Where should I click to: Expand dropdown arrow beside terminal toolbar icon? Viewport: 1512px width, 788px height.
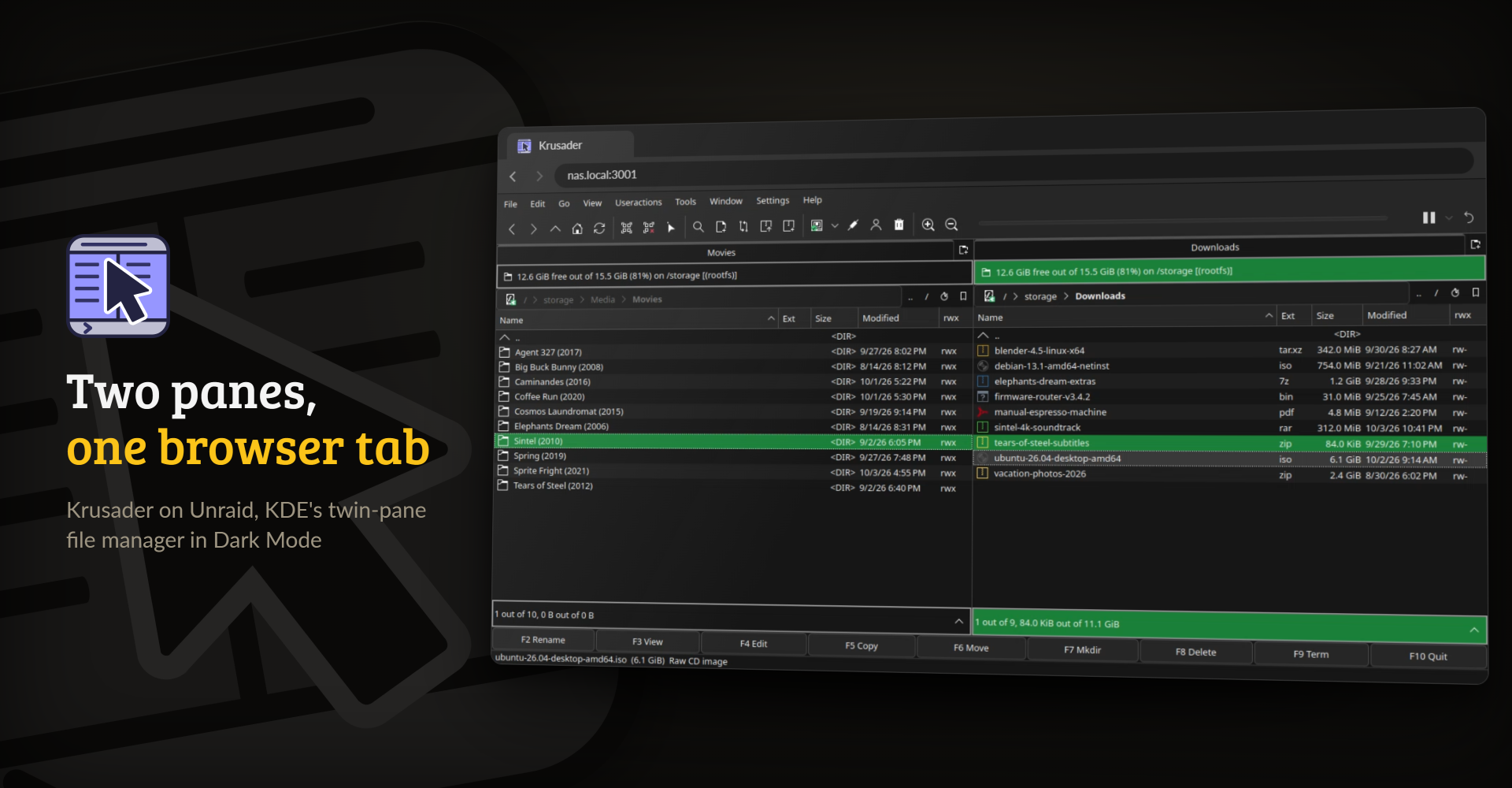[835, 226]
